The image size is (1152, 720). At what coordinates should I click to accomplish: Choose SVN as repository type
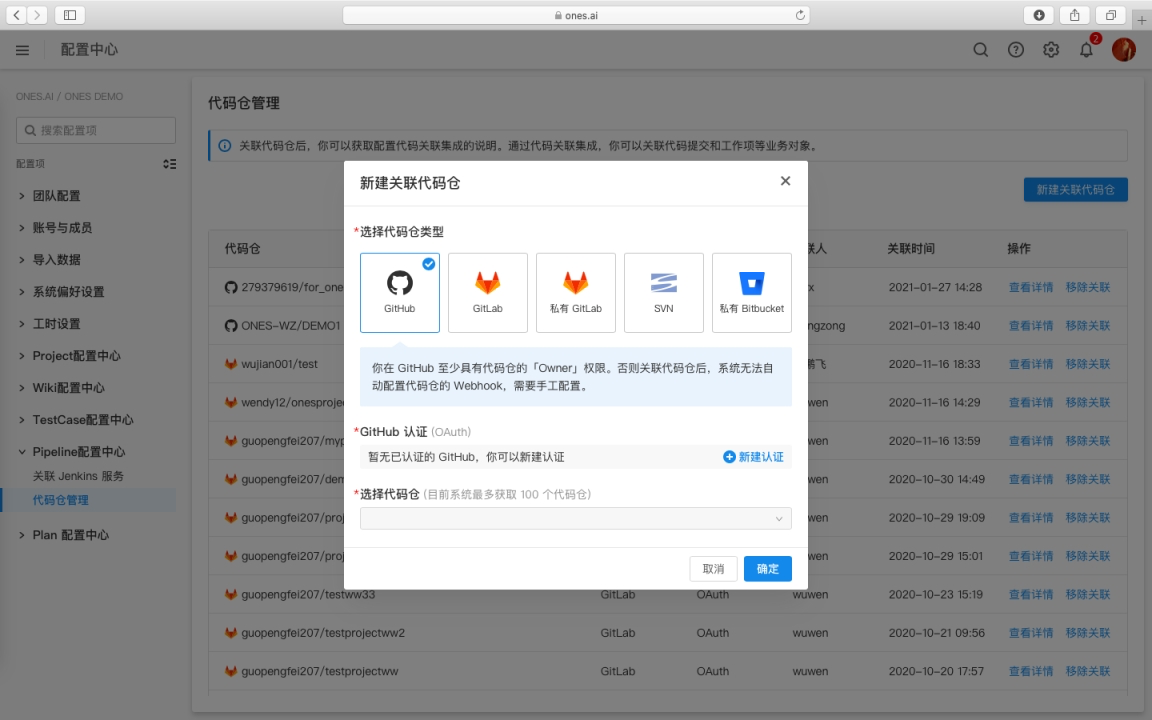pyautogui.click(x=663, y=292)
